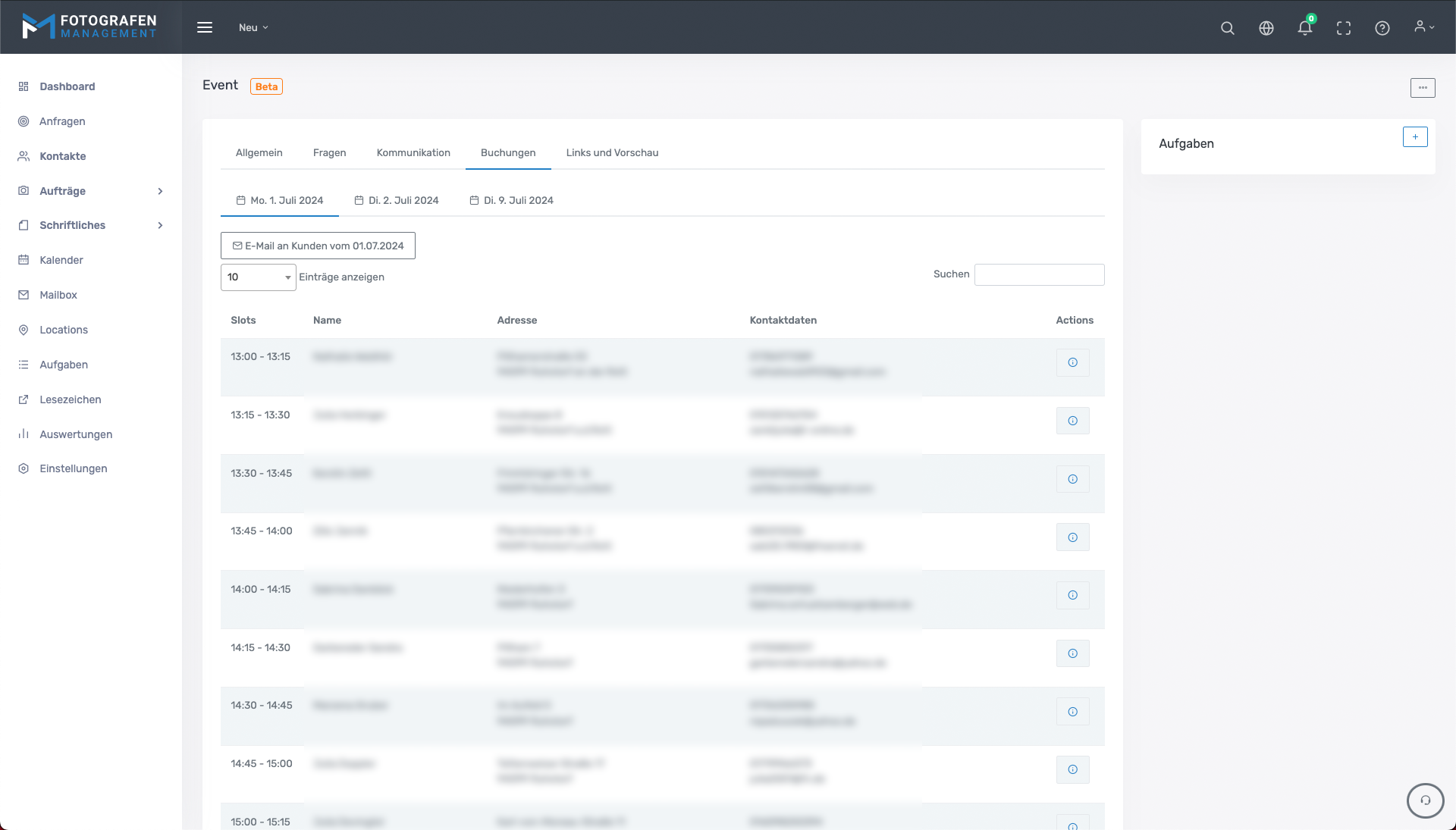Viewport: 1456px width, 830px height.
Task: Open Kalender in the sidebar
Action: 61,260
